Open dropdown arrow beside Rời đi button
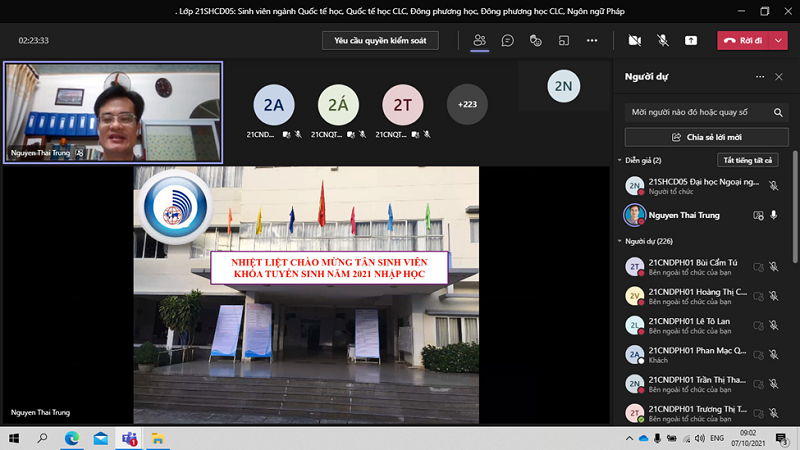The width and height of the screenshot is (800, 450). pos(780,40)
